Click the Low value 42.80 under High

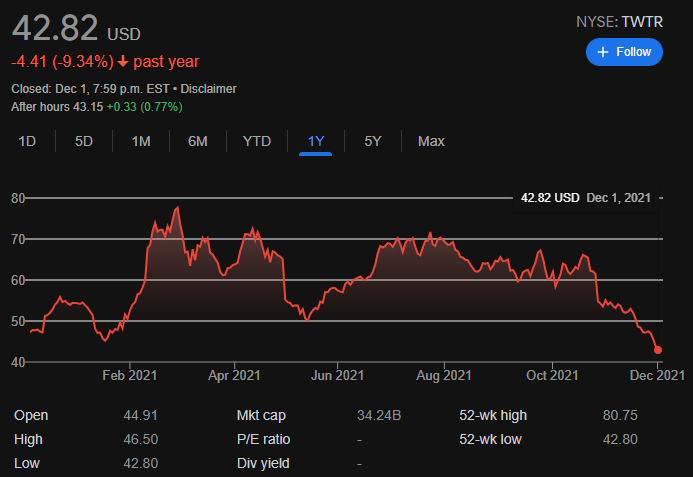coord(141,463)
